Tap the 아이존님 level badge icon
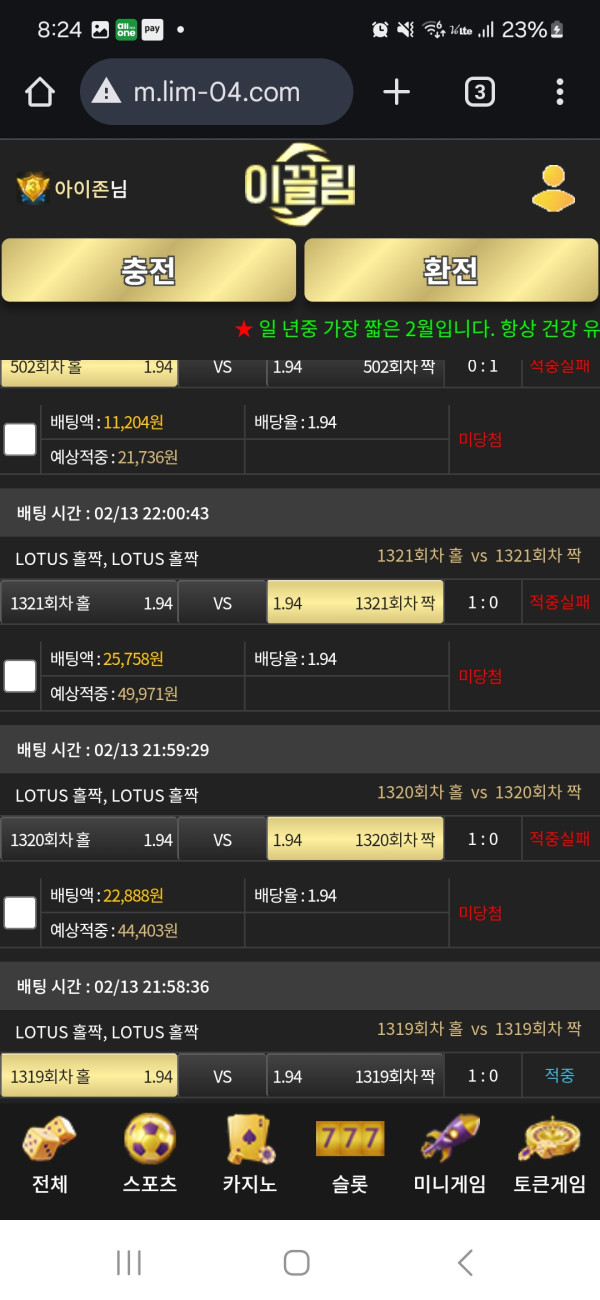600x1300 pixels. (x=33, y=188)
